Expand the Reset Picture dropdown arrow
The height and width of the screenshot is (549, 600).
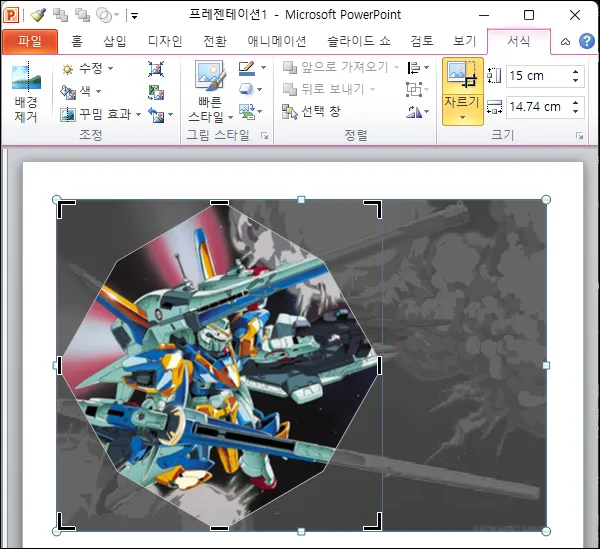tap(171, 114)
